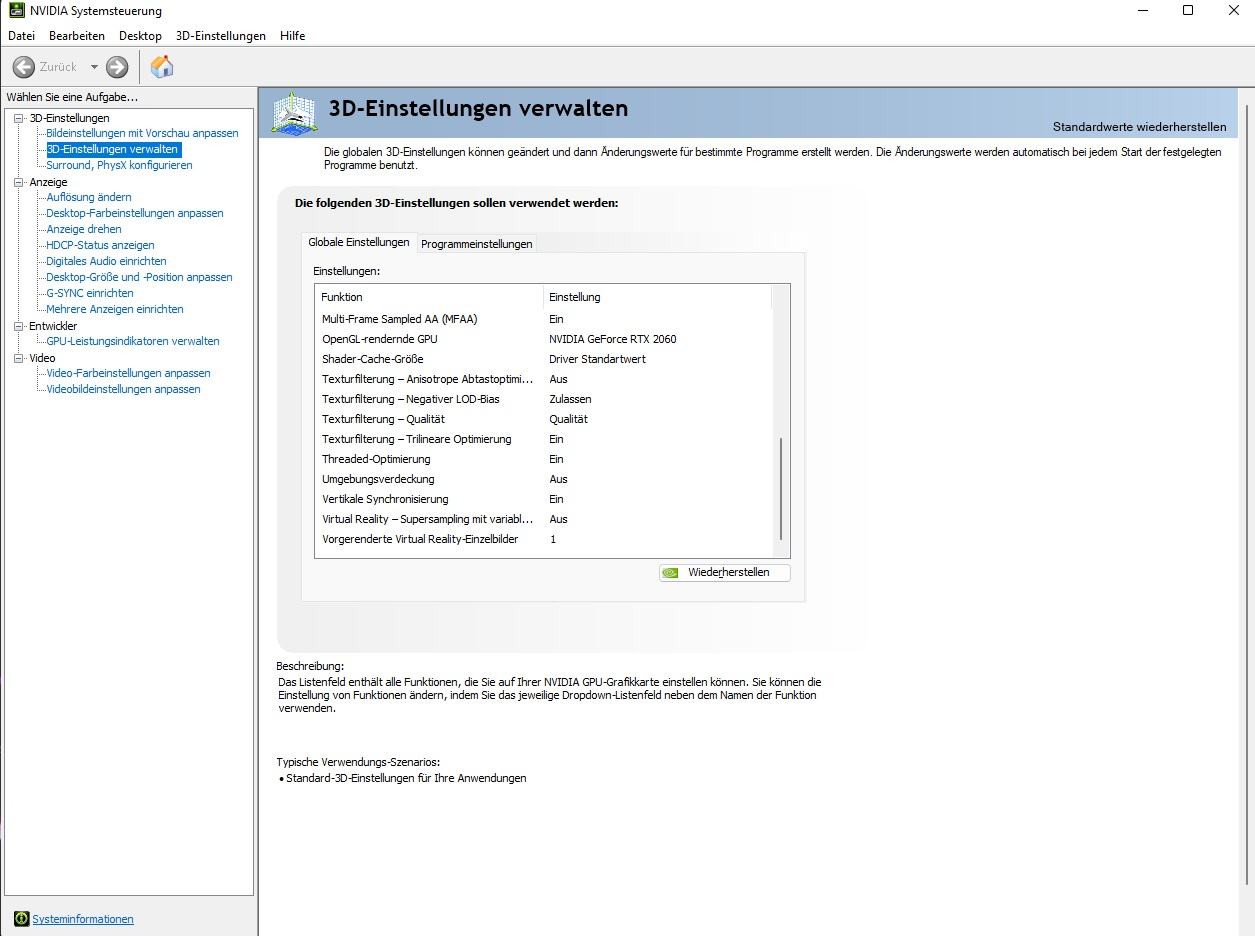
Task: Open the Datei menu
Action: 21,35
